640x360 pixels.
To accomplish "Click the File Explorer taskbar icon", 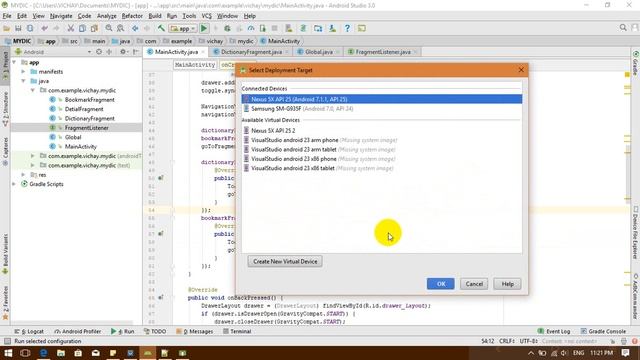I will tap(60, 353).
